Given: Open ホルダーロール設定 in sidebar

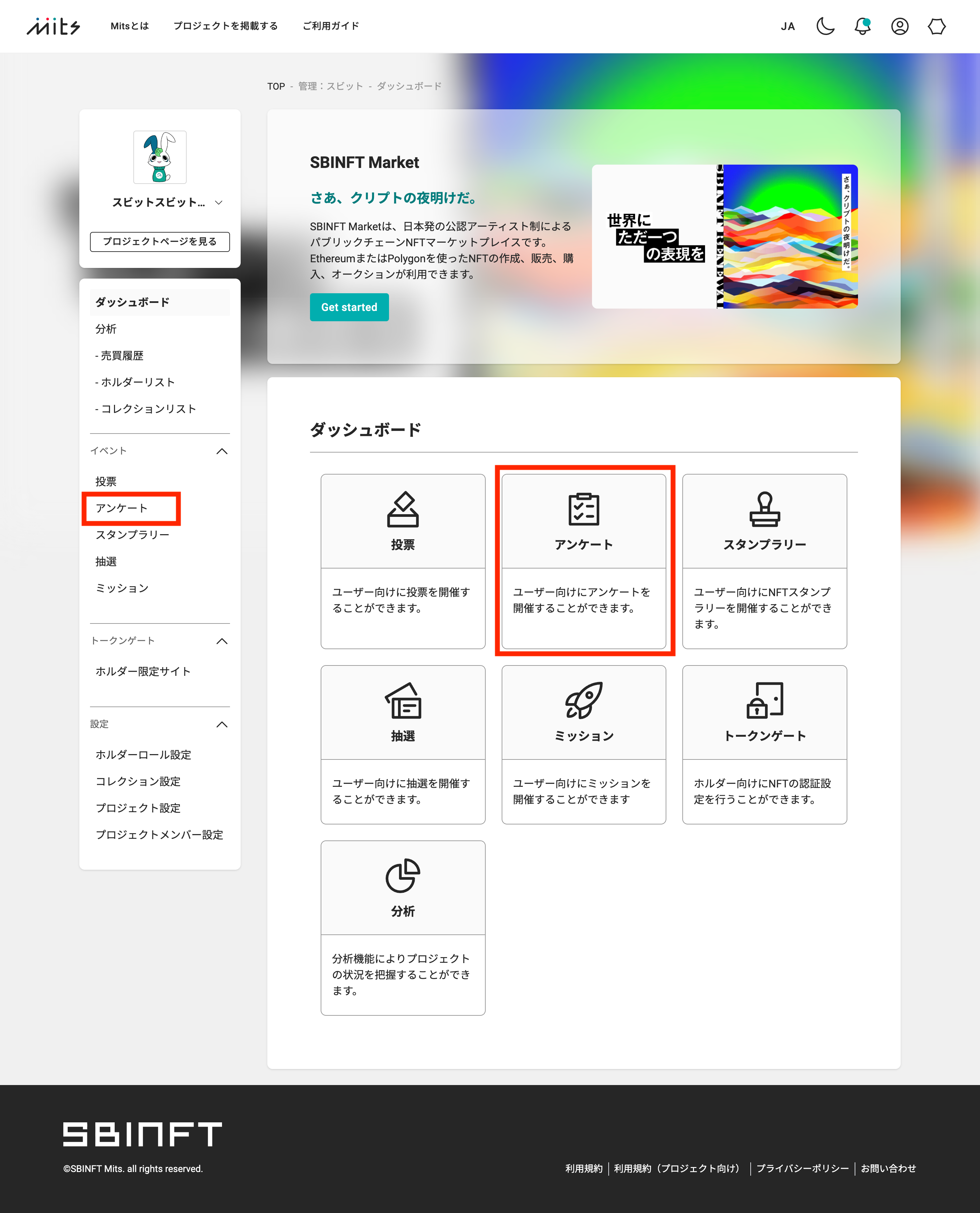Looking at the screenshot, I should pos(143,755).
